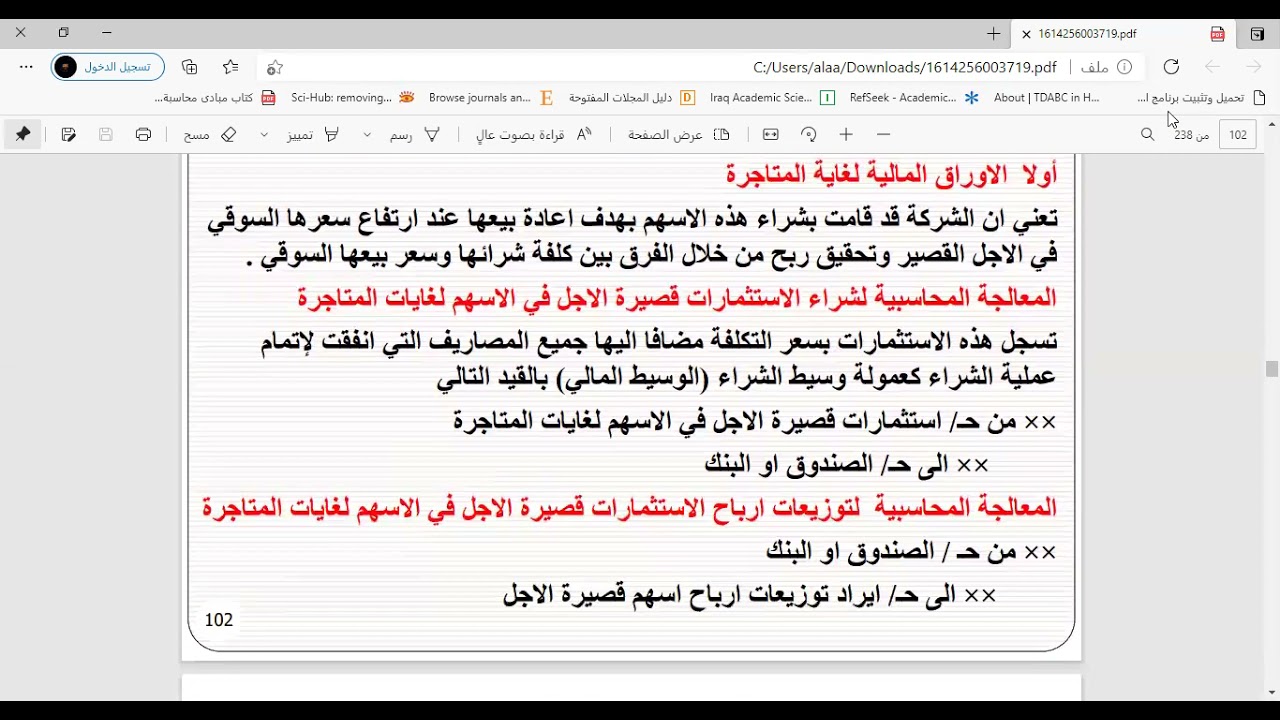Open the PDF search magnifier
Image resolution: width=1280 pixels, height=720 pixels.
coord(1148,134)
